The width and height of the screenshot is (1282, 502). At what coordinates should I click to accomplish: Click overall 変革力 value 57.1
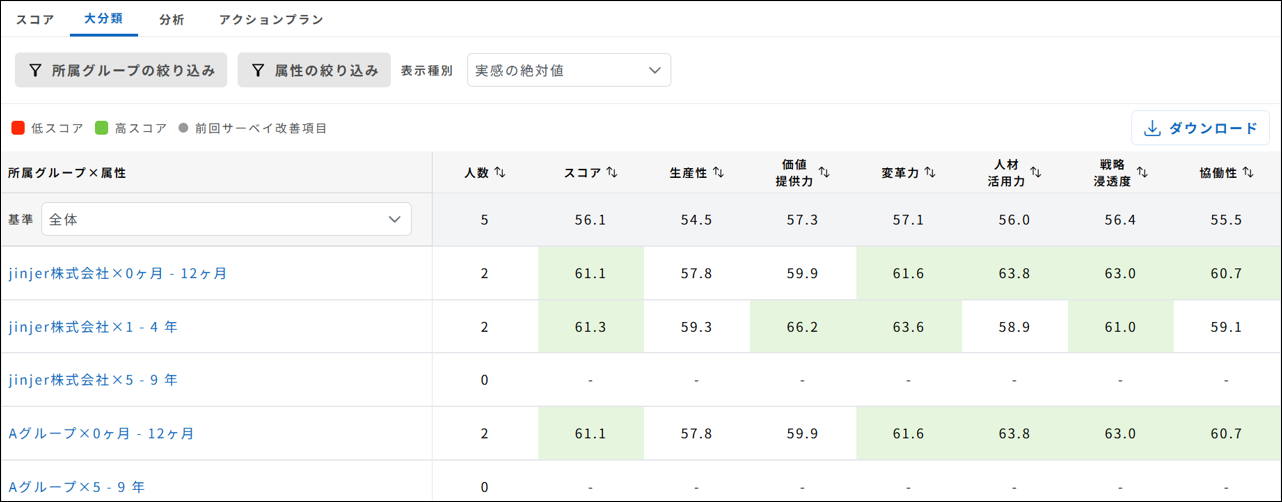tap(908, 220)
